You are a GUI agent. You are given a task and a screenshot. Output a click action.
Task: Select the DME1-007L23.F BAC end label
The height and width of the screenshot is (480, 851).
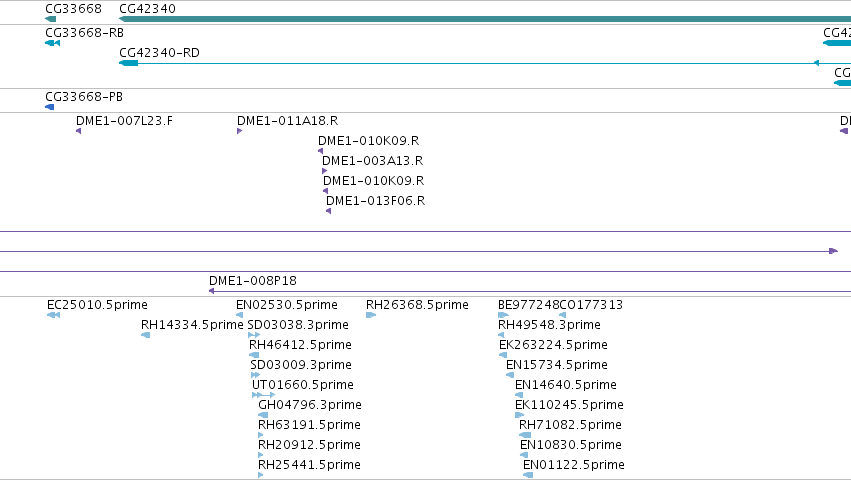click(124, 121)
